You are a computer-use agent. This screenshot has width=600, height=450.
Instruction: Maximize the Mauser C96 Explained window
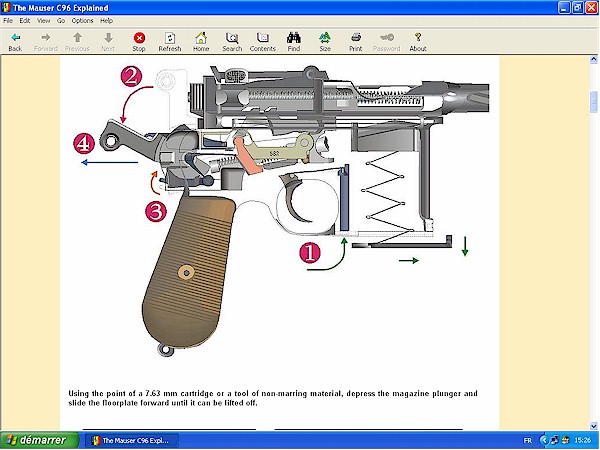(578, 8)
